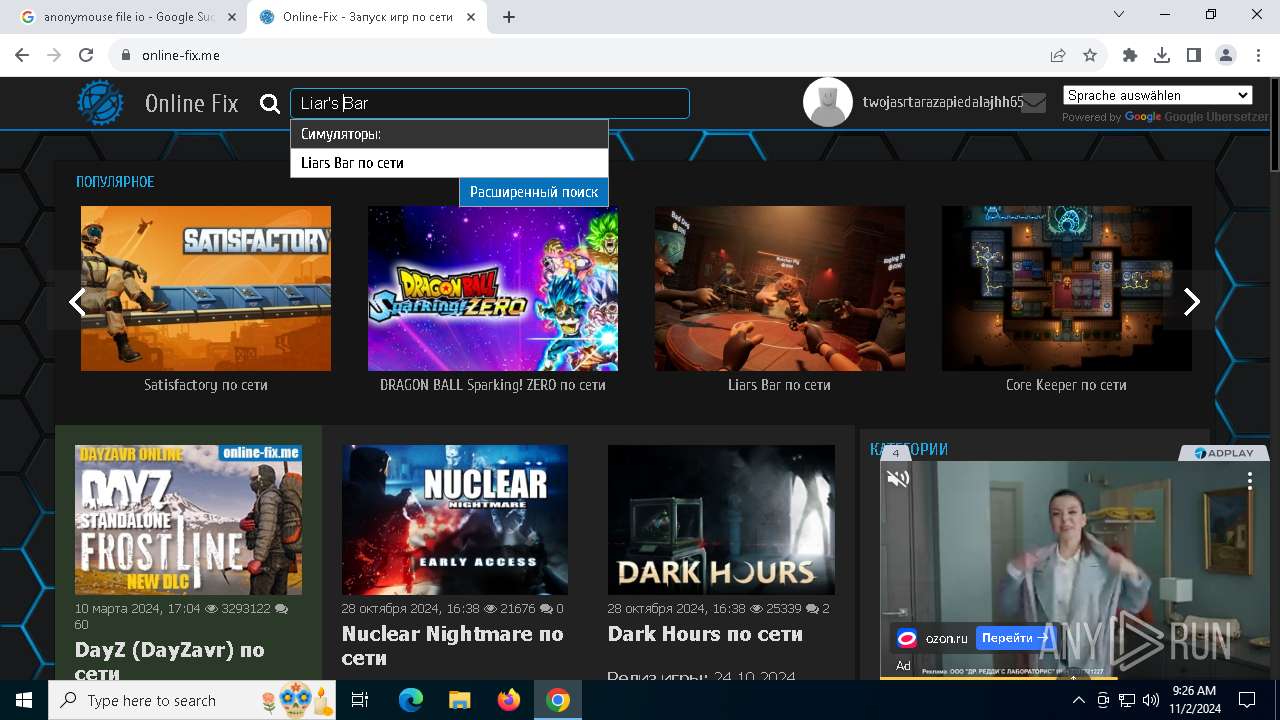1280x720 pixels.
Task: Open volume control in system tray
Action: point(1150,700)
